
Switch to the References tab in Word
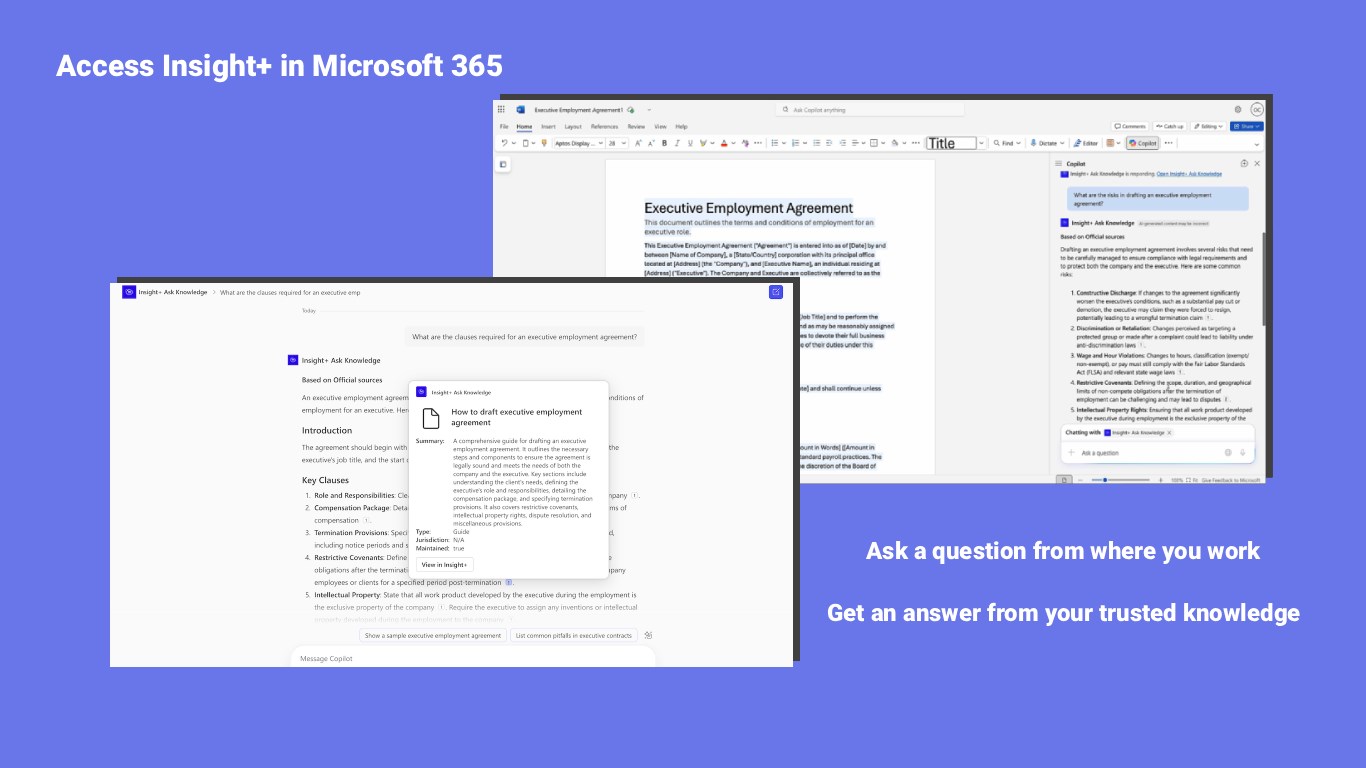point(604,126)
